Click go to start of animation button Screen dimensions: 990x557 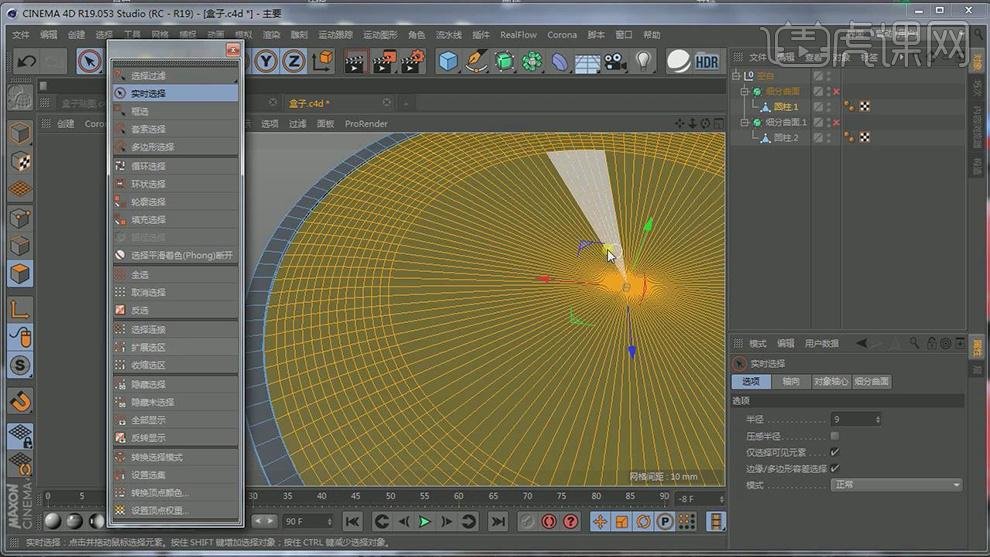pyautogui.click(x=352, y=522)
